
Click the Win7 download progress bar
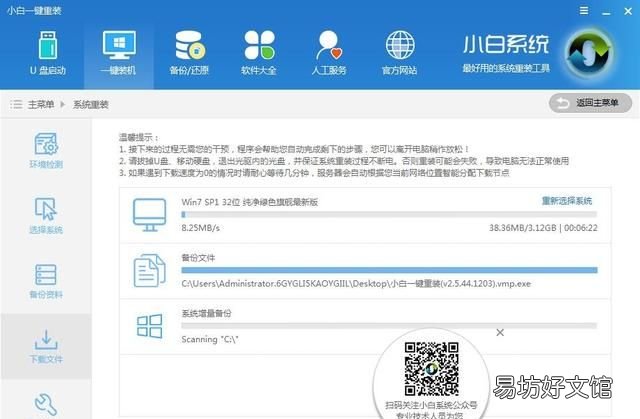(389, 214)
